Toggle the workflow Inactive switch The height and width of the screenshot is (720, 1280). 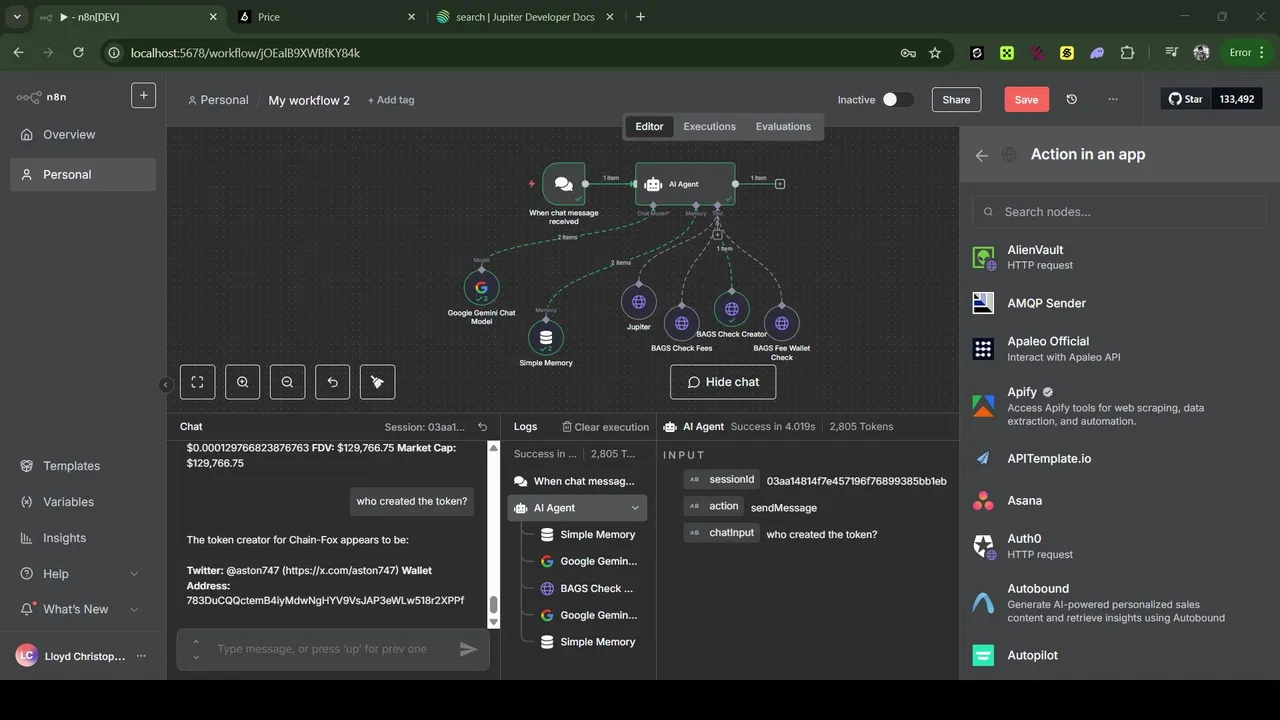tap(897, 100)
